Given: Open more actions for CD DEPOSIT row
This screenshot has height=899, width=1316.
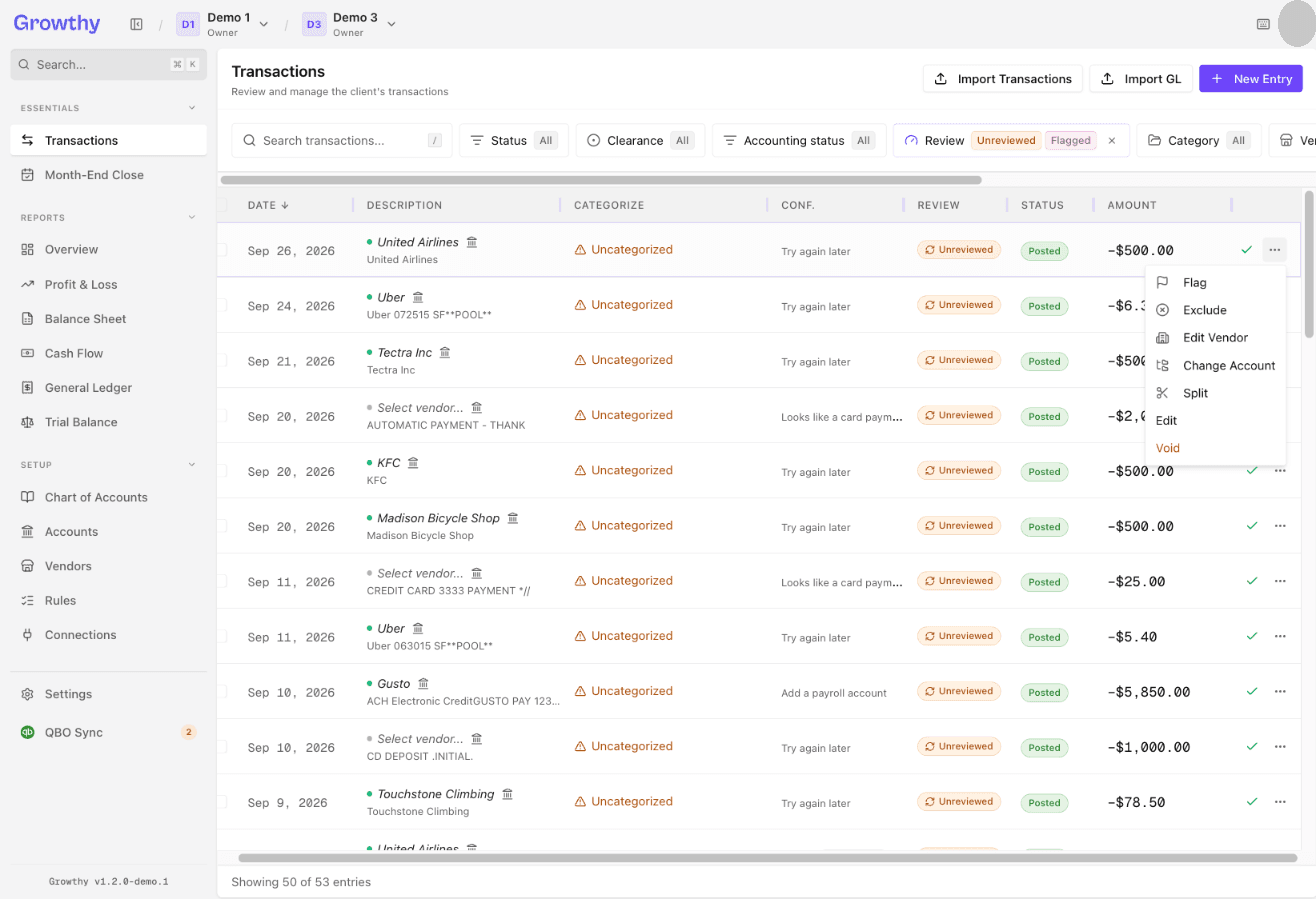Looking at the screenshot, I should click(1280, 746).
